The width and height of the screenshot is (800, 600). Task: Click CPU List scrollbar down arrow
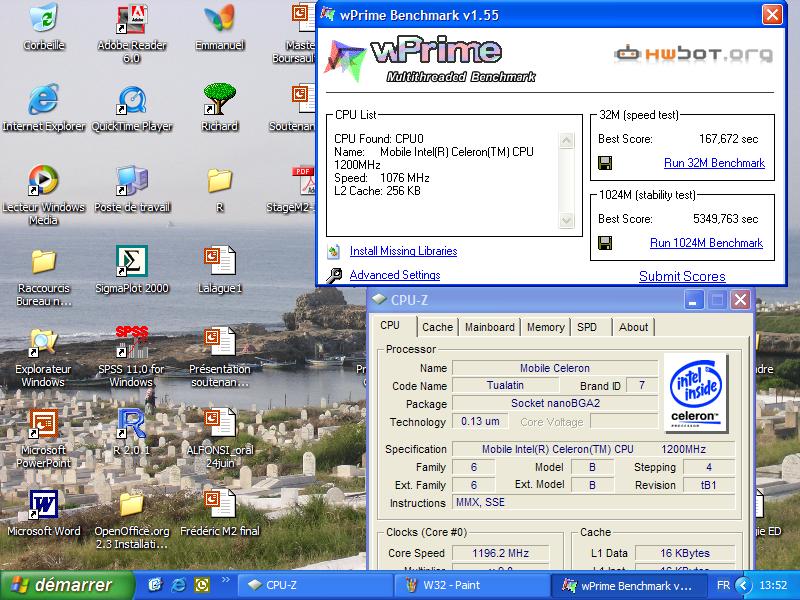[566, 220]
